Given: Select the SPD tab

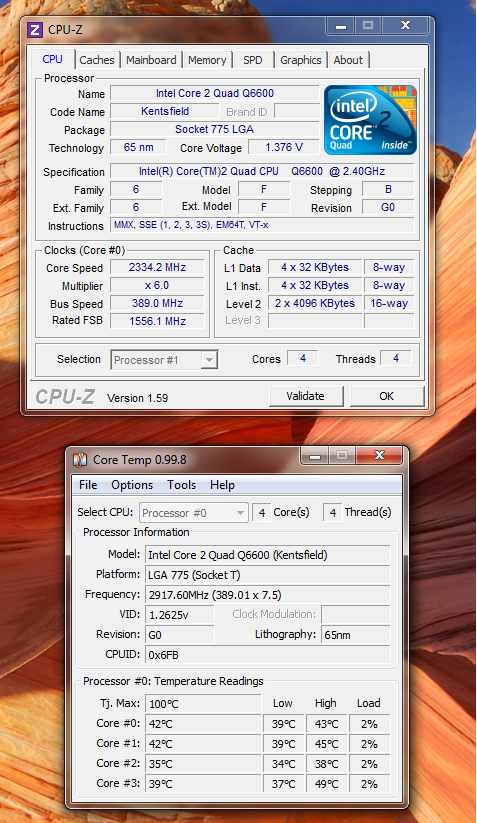Looking at the screenshot, I should [x=252, y=60].
